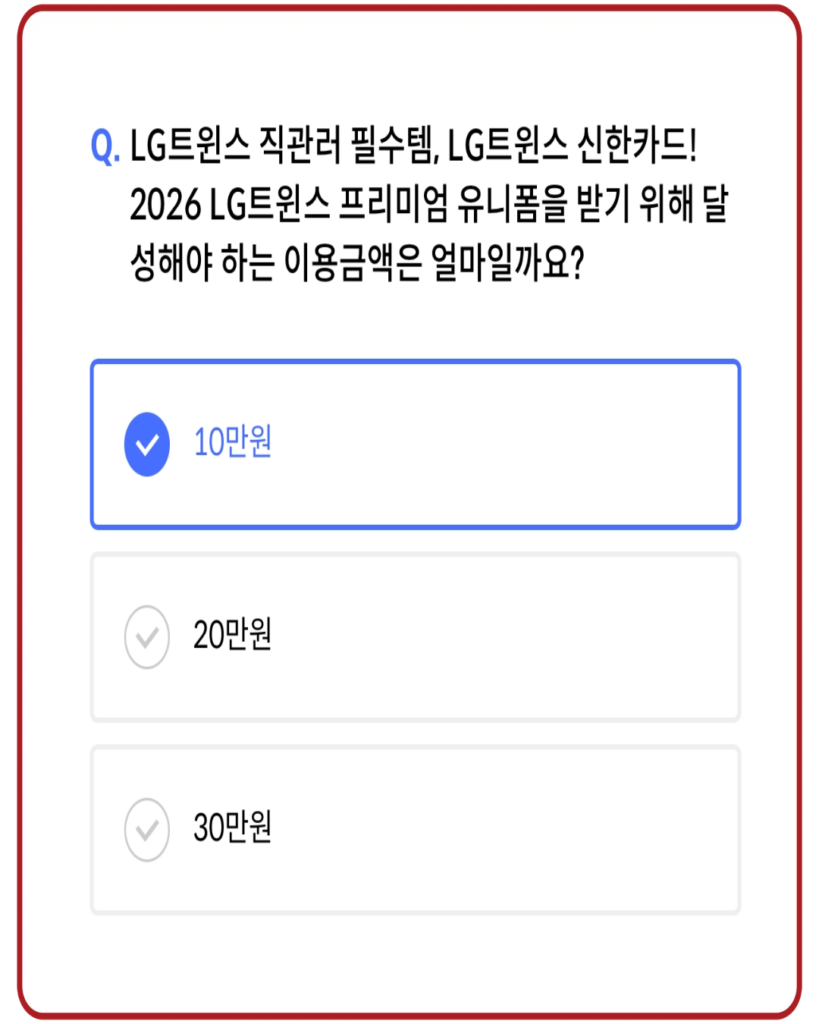Pick the 30만원 answer option card
This screenshot has height=1024, width=819.
coord(415,829)
